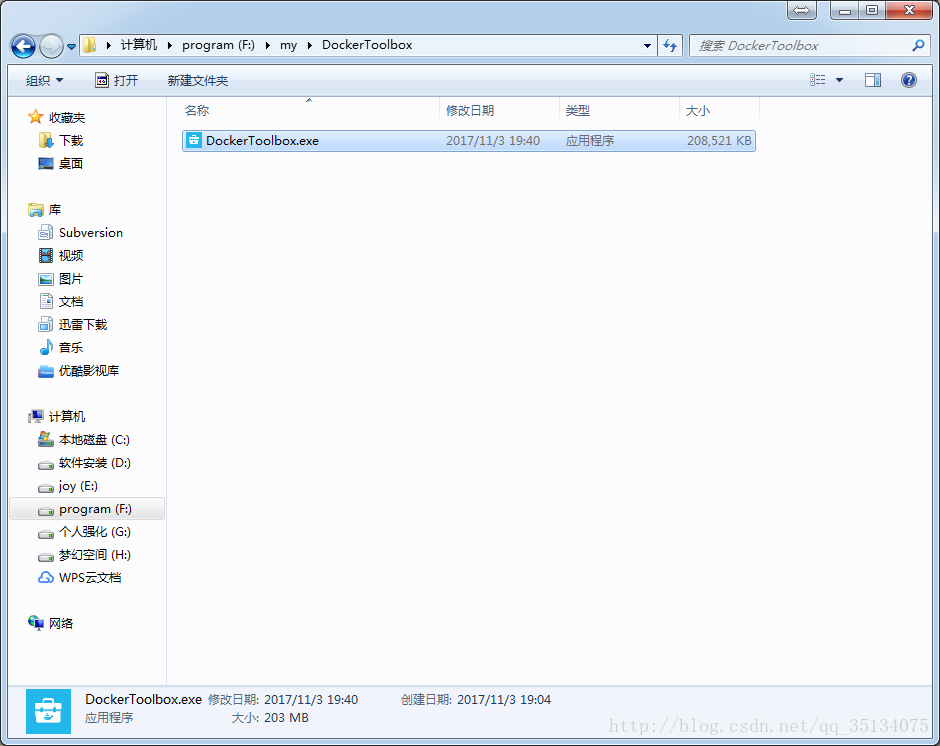Select 计算机 in the address breadcrumb

[138, 45]
